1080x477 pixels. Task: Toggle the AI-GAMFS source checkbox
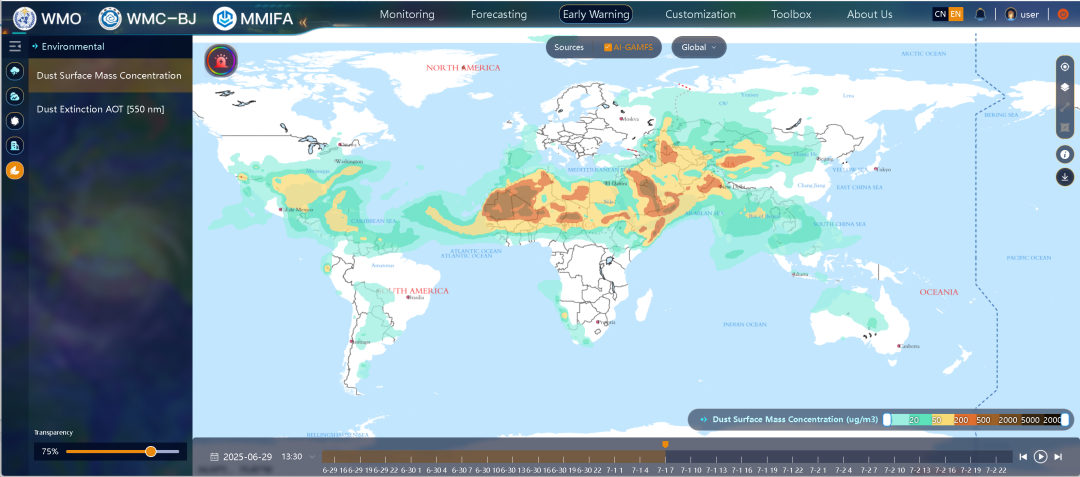coord(608,47)
